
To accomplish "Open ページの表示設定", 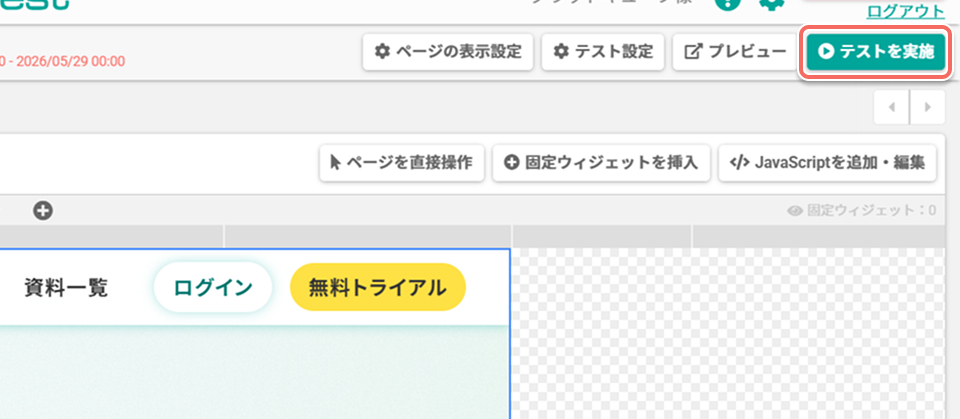I will 448,52.
